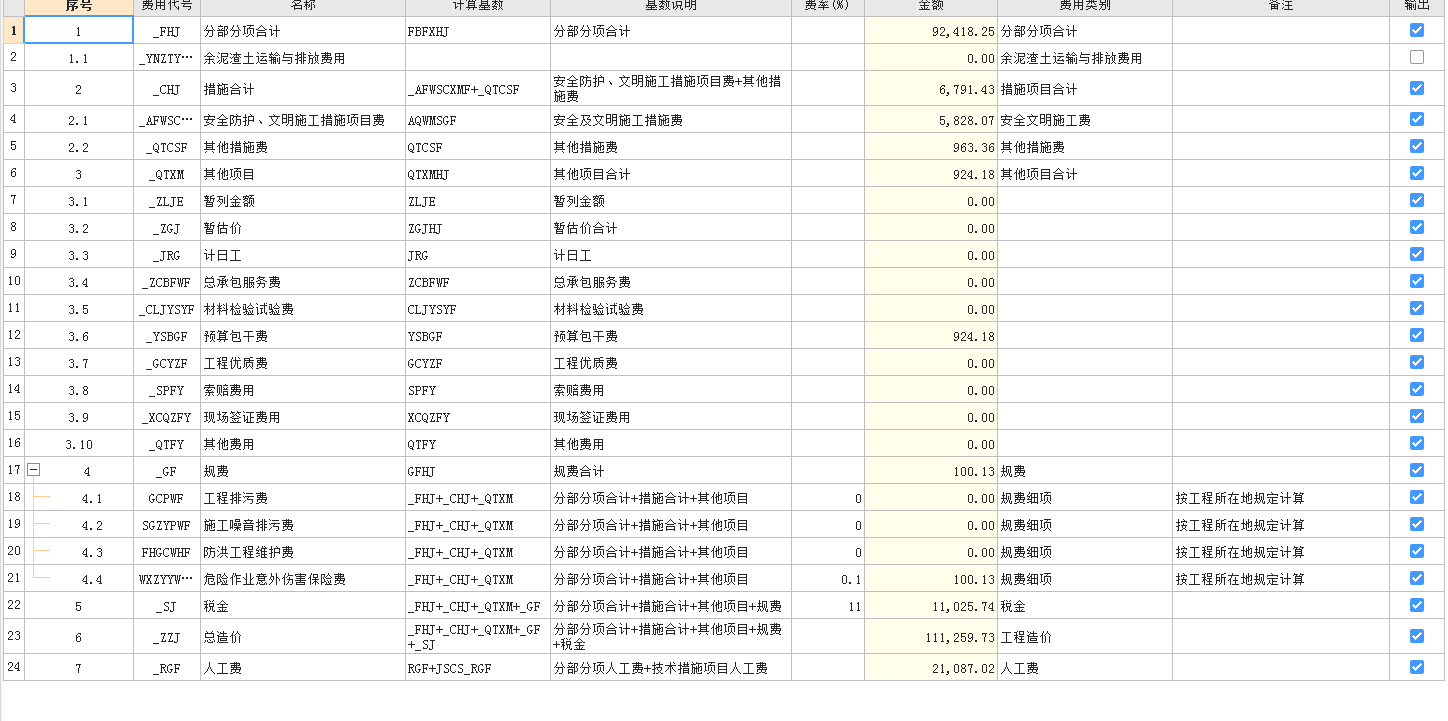Click the category cell 安全文明施工费
1448x721 pixels.
tap(1085, 120)
